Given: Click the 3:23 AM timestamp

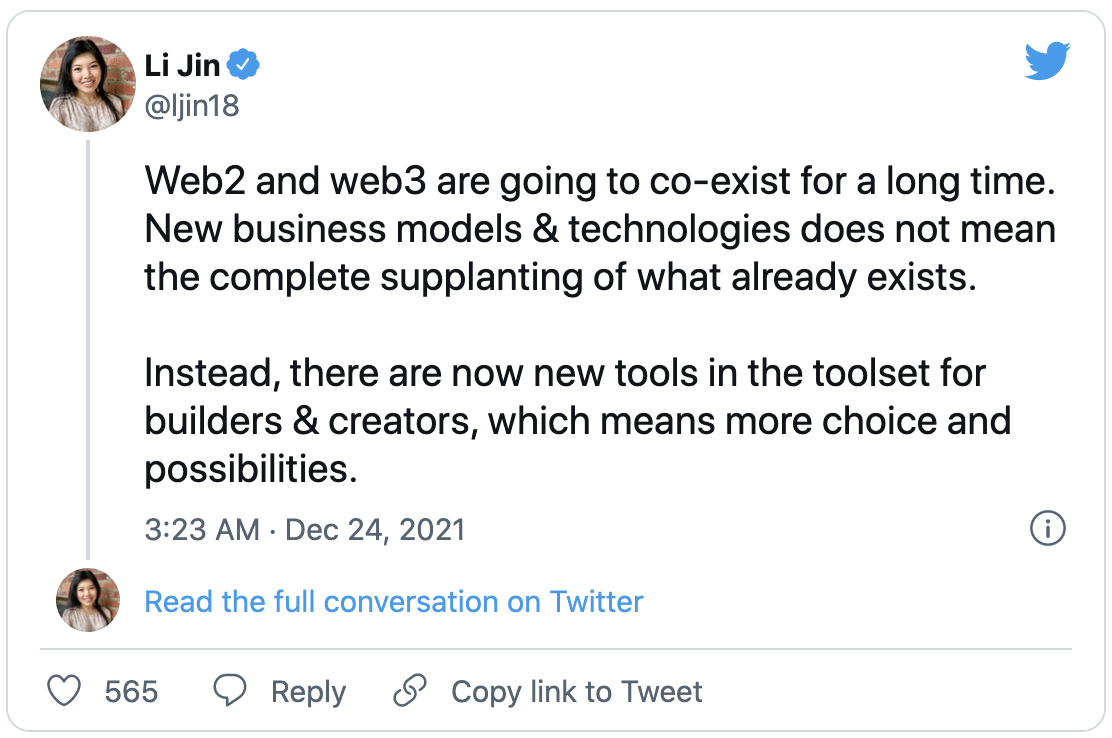Looking at the screenshot, I should (x=203, y=528).
